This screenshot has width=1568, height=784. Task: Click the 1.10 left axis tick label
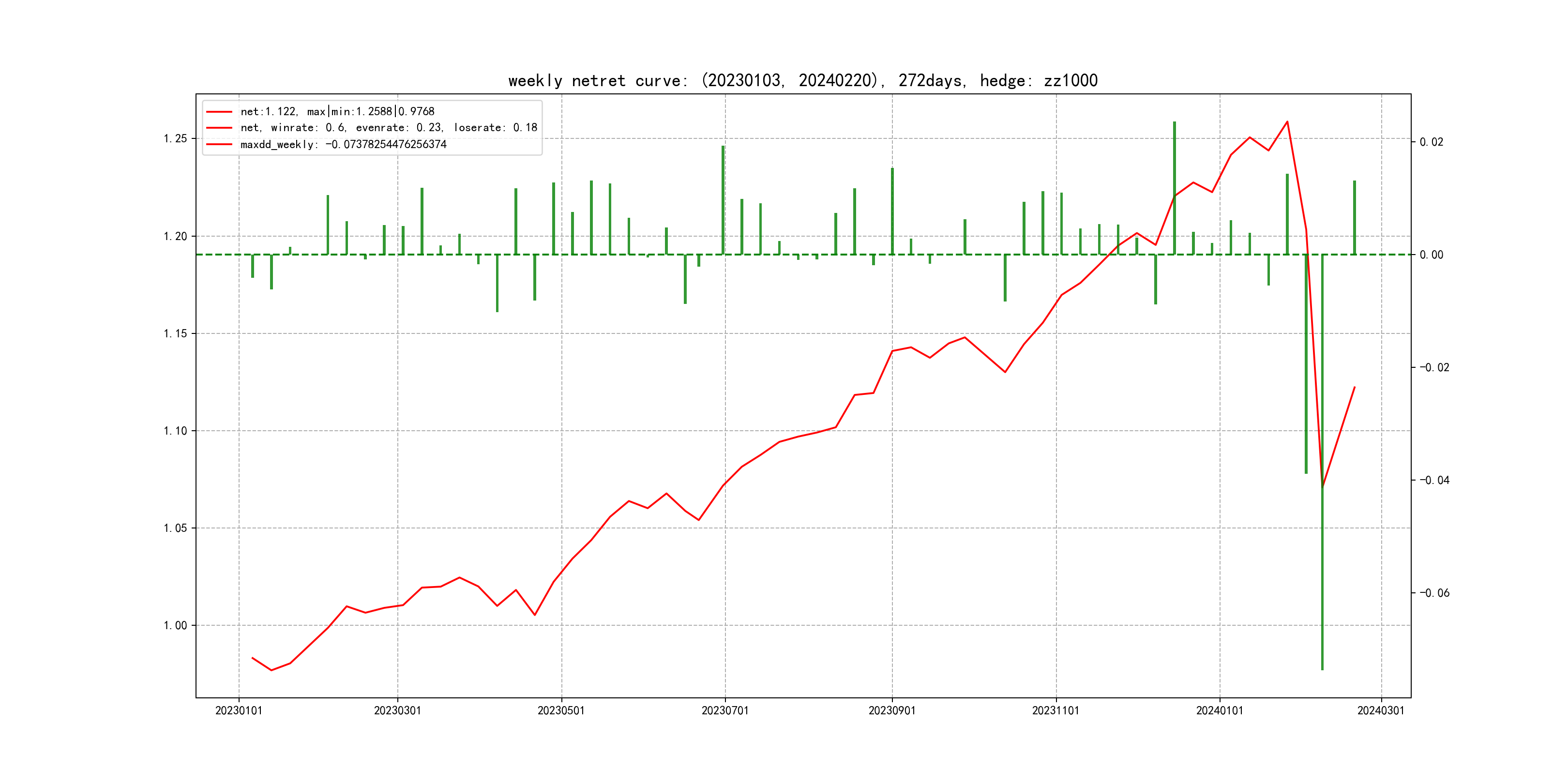pos(175,431)
